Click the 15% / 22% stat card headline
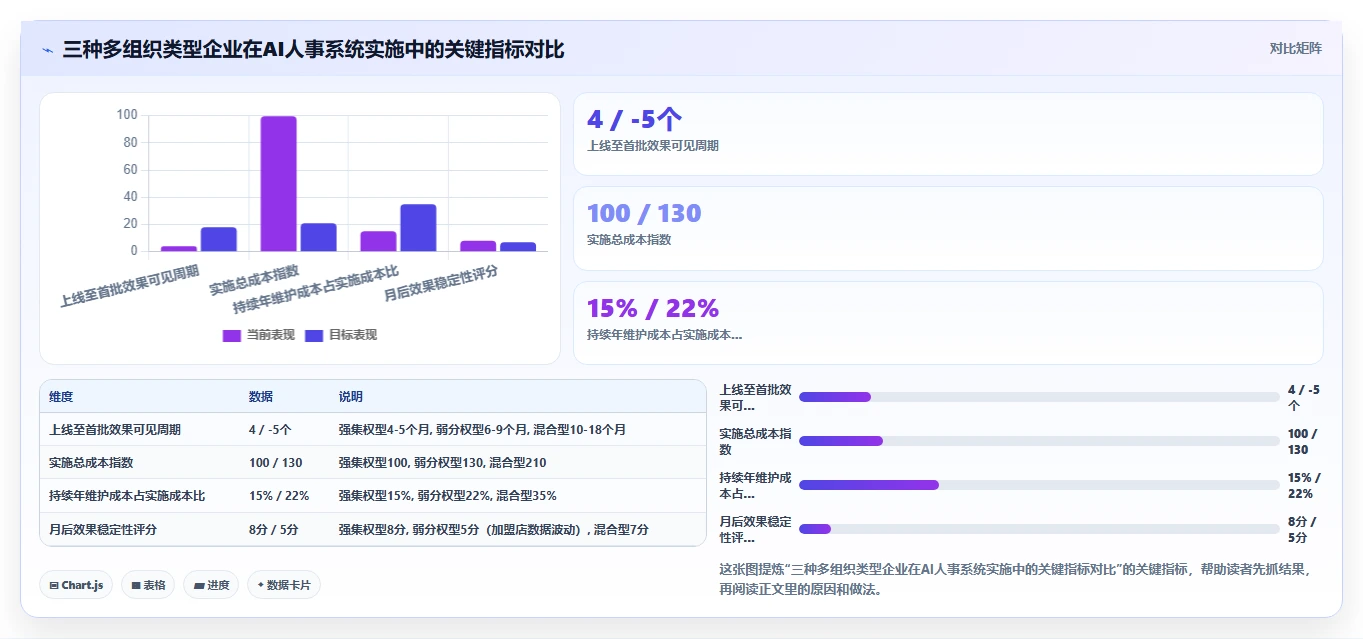 point(653,308)
